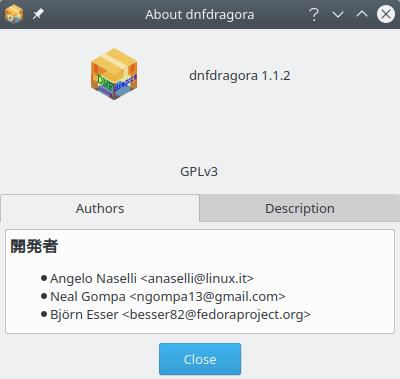This screenshot has width=400, height=379.
Task: Select Björn Esser author entry
Action: 180,314
